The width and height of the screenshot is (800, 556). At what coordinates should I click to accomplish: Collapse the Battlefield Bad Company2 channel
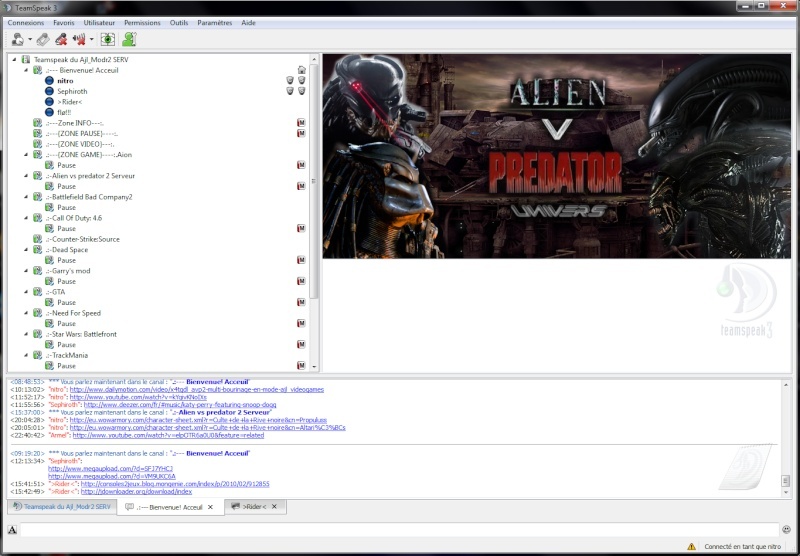click(26, 197)
